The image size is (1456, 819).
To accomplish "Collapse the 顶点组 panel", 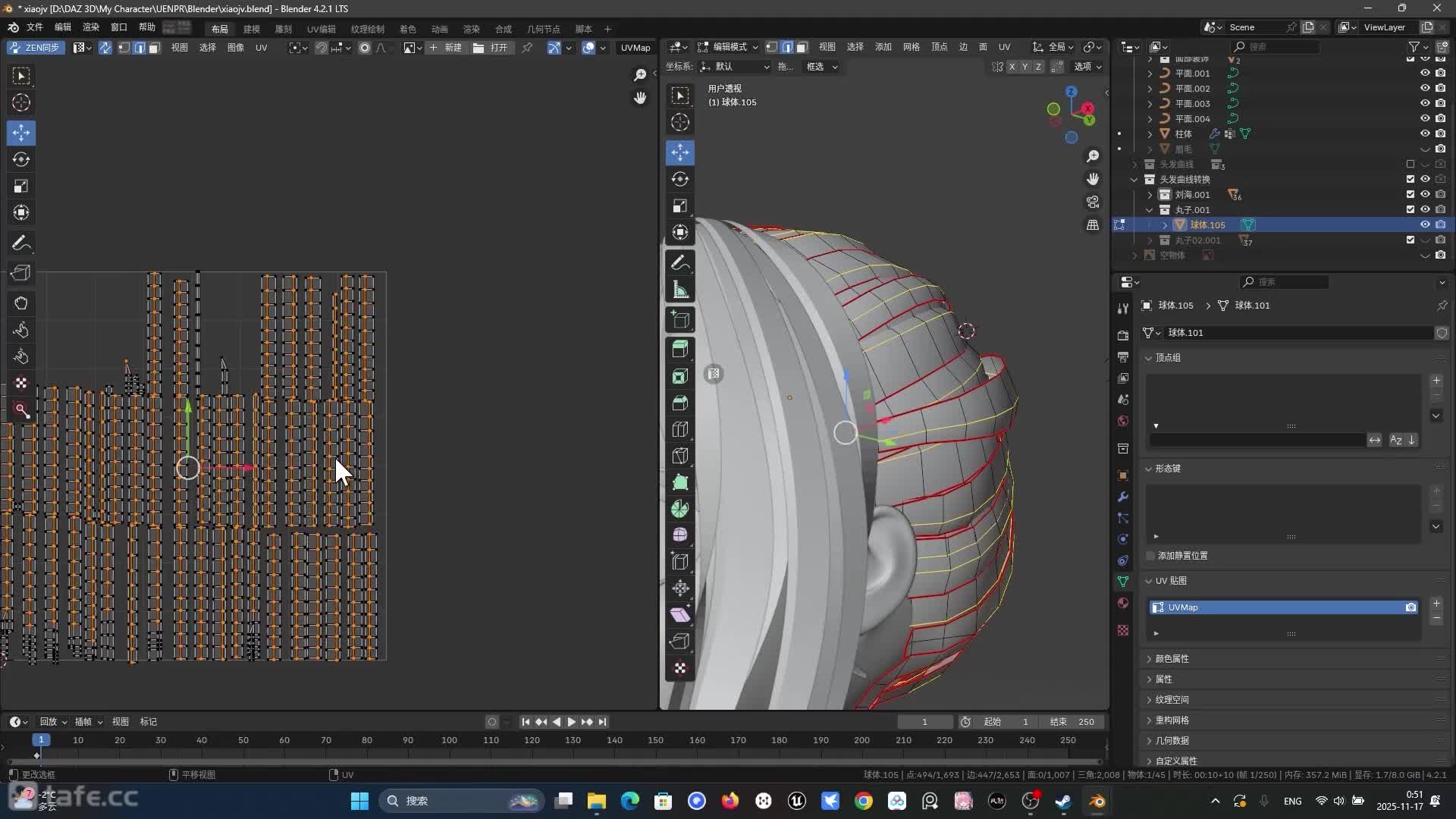I will [1167, 357].
